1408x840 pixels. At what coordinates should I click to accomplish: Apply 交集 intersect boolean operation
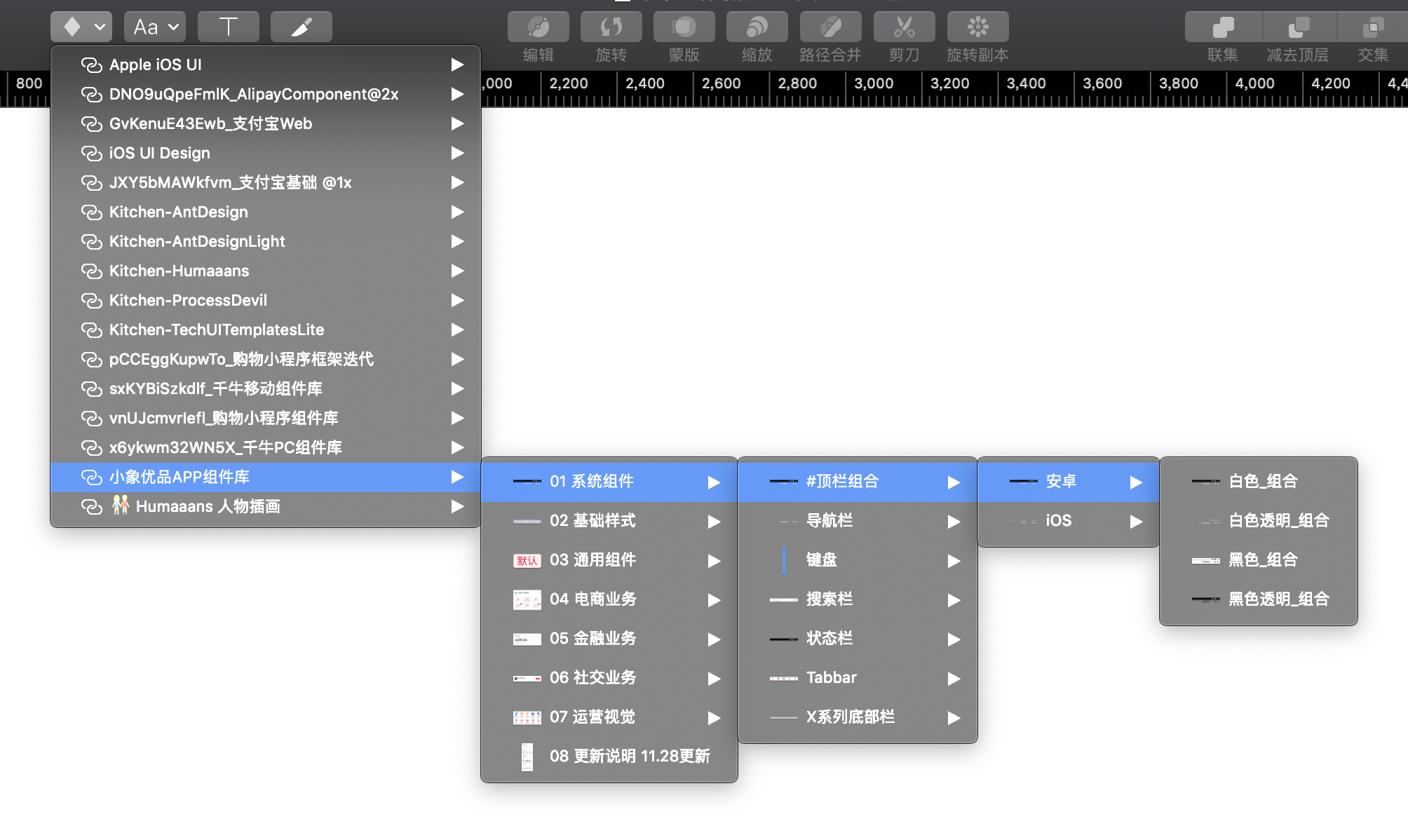point(1372,27)
